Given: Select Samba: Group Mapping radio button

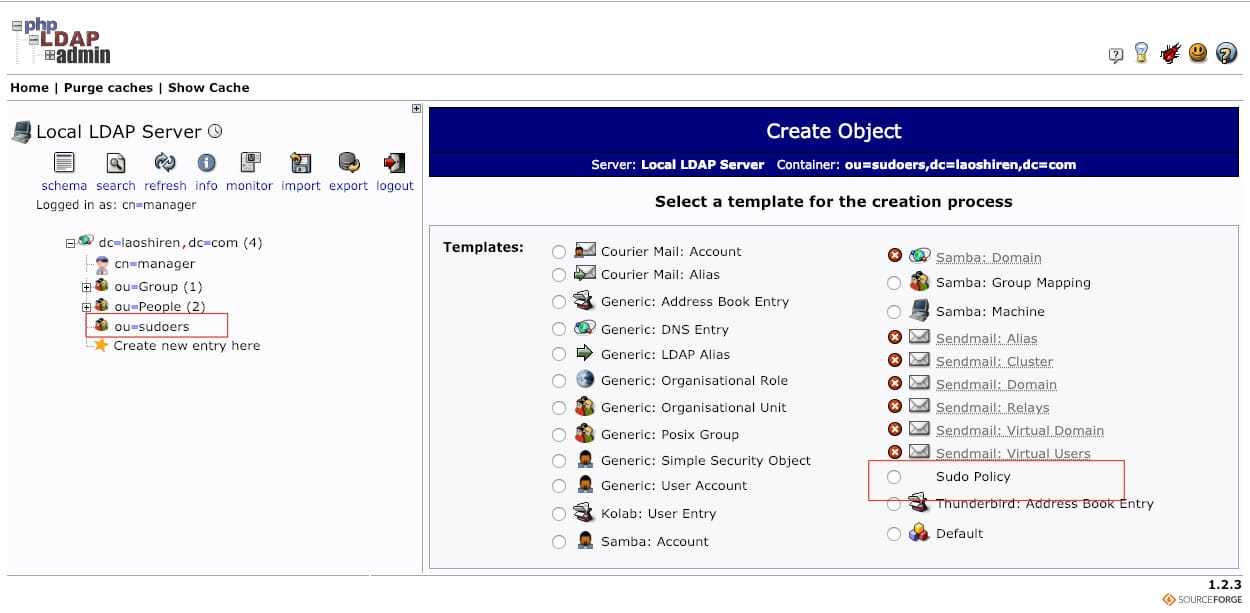Looking at the screenshot, I should pos(894,283).
